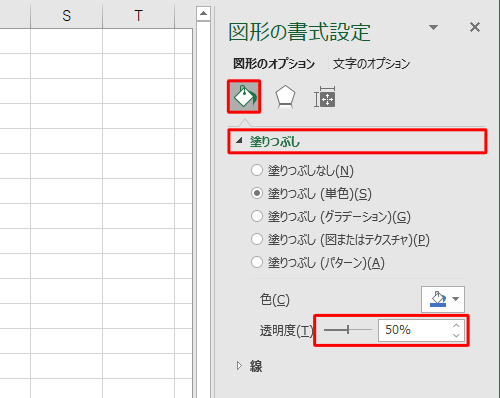Collapse the 塗りつぶし section
This screenshot has width=500, height=398.
pyautogui.click(x=357, y=141)
